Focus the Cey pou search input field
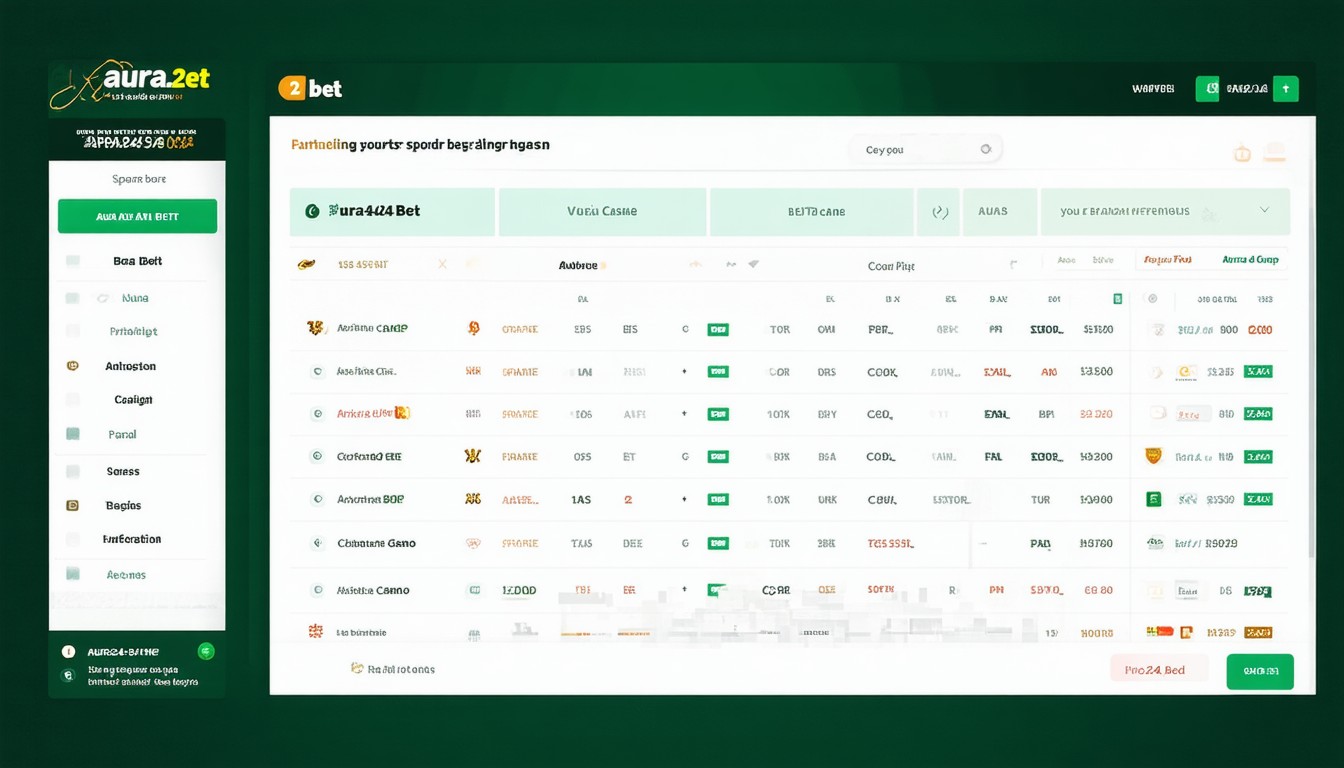This screenshot has height=768, width=1344. (910, 150)
